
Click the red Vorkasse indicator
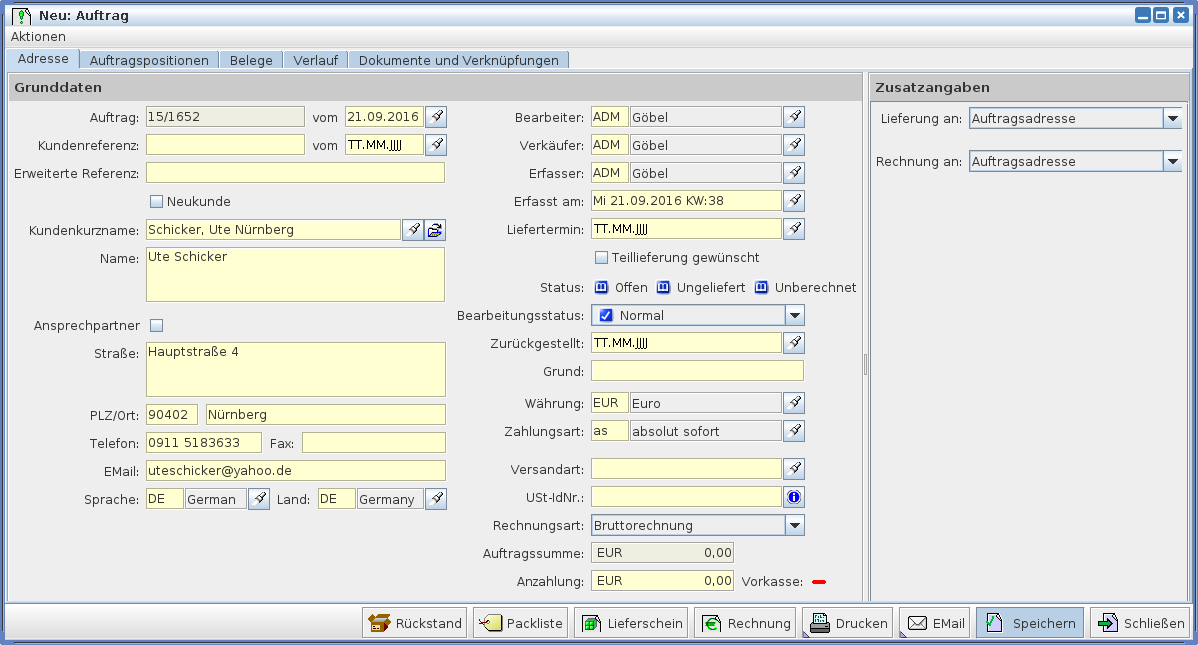click(819, 581)
